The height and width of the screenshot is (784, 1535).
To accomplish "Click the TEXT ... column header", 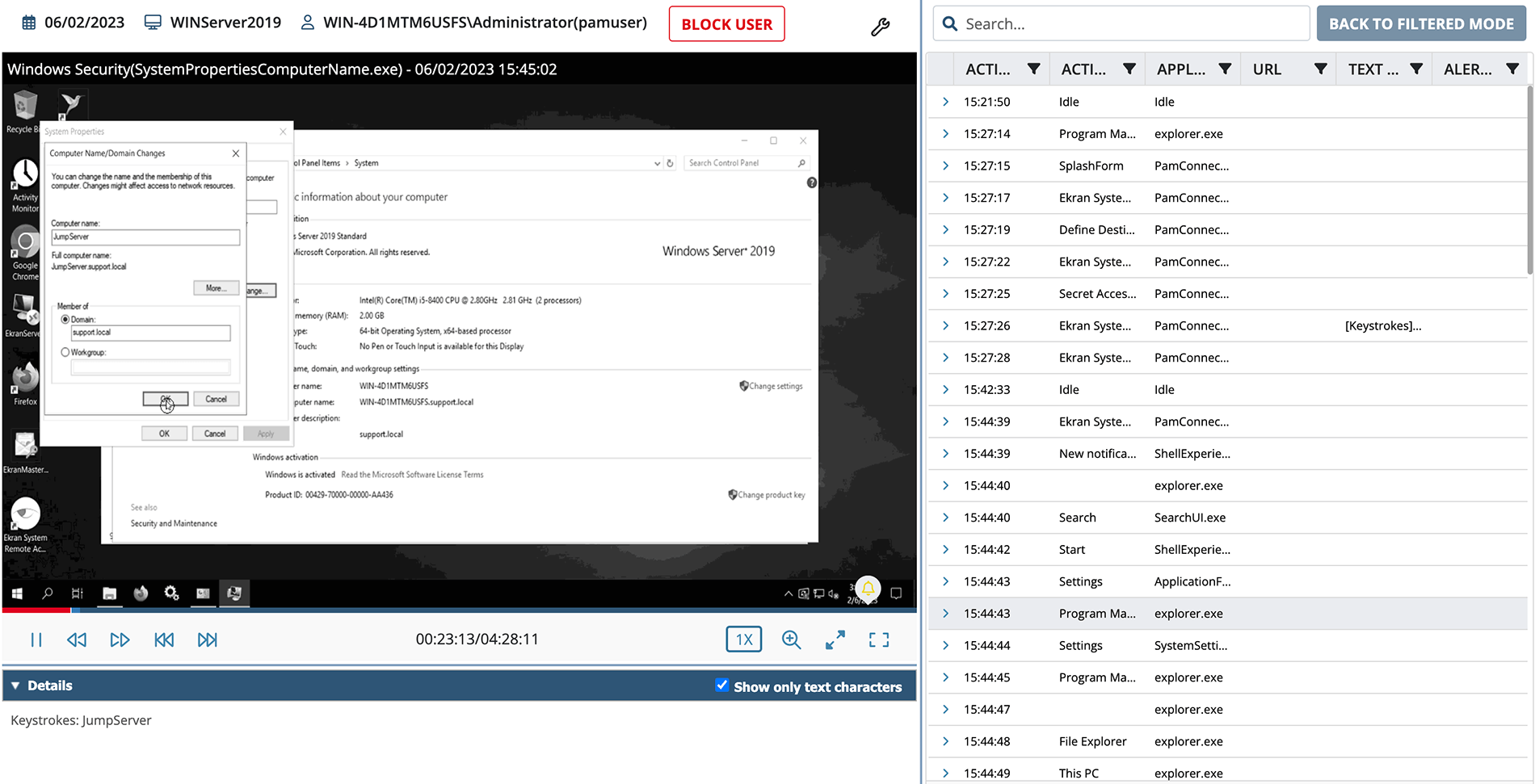I will [1373, 69].
